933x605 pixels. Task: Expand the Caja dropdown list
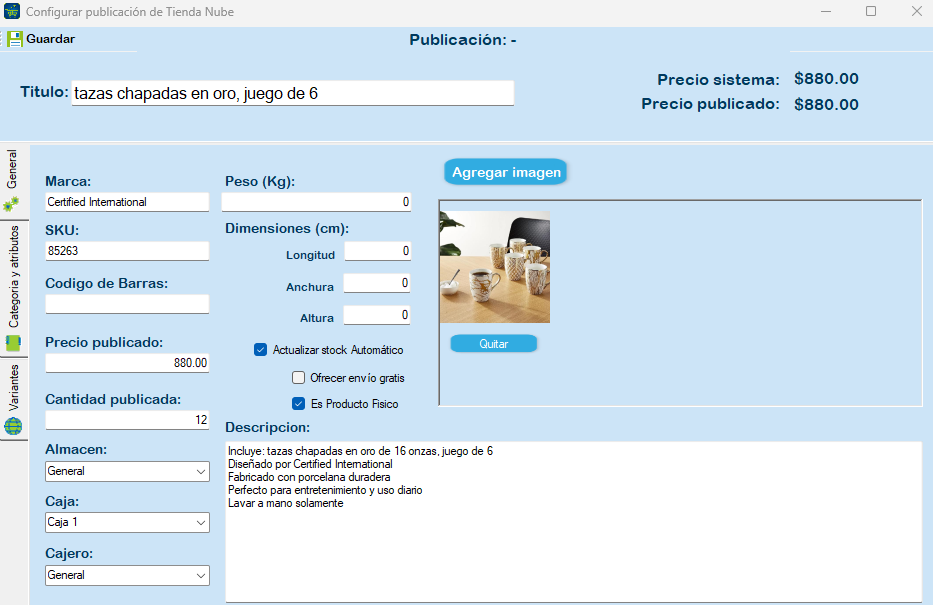coord(127,523)
